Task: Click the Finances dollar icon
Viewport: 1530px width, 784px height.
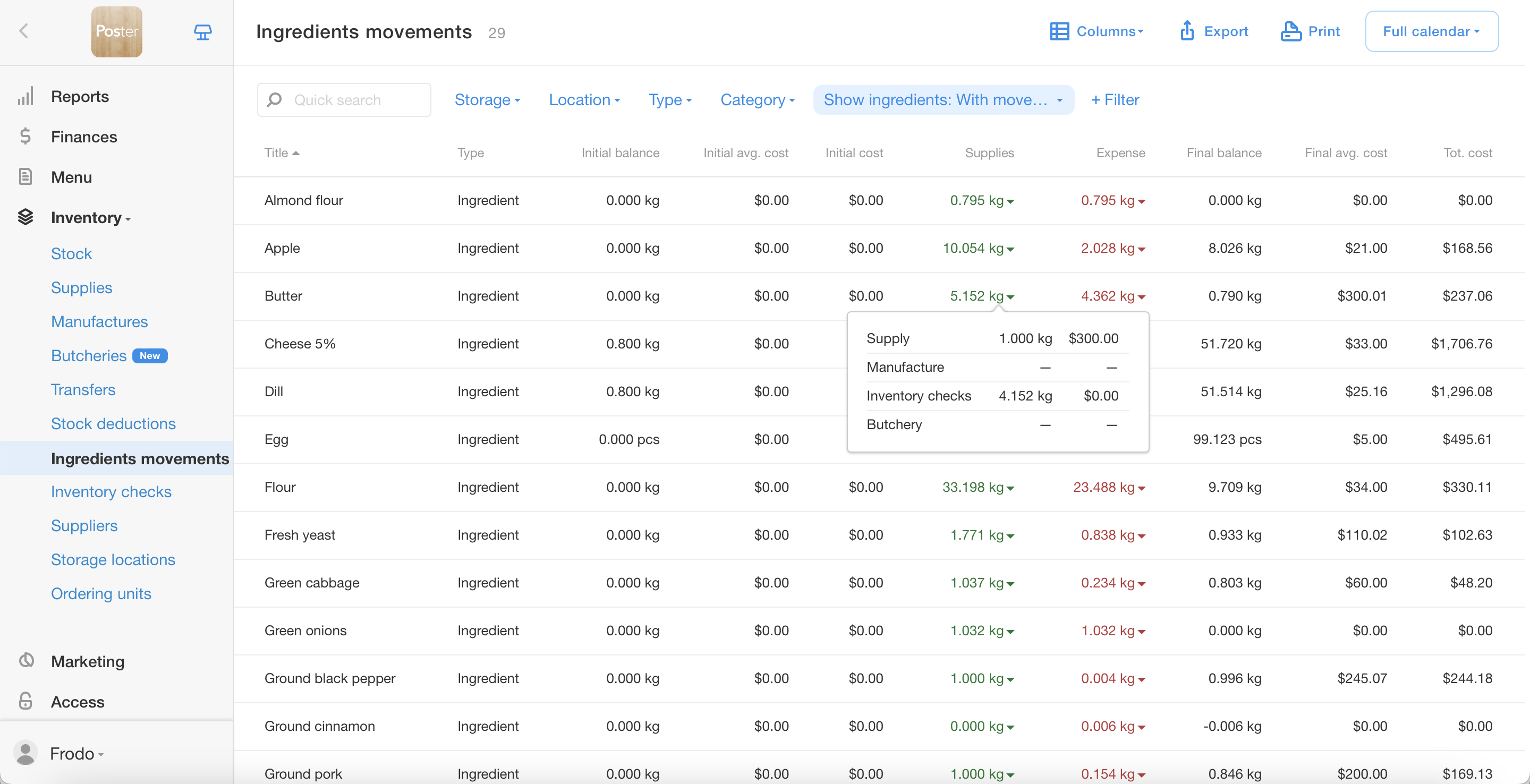Action: pyautogui.click(x=25, y=137)
